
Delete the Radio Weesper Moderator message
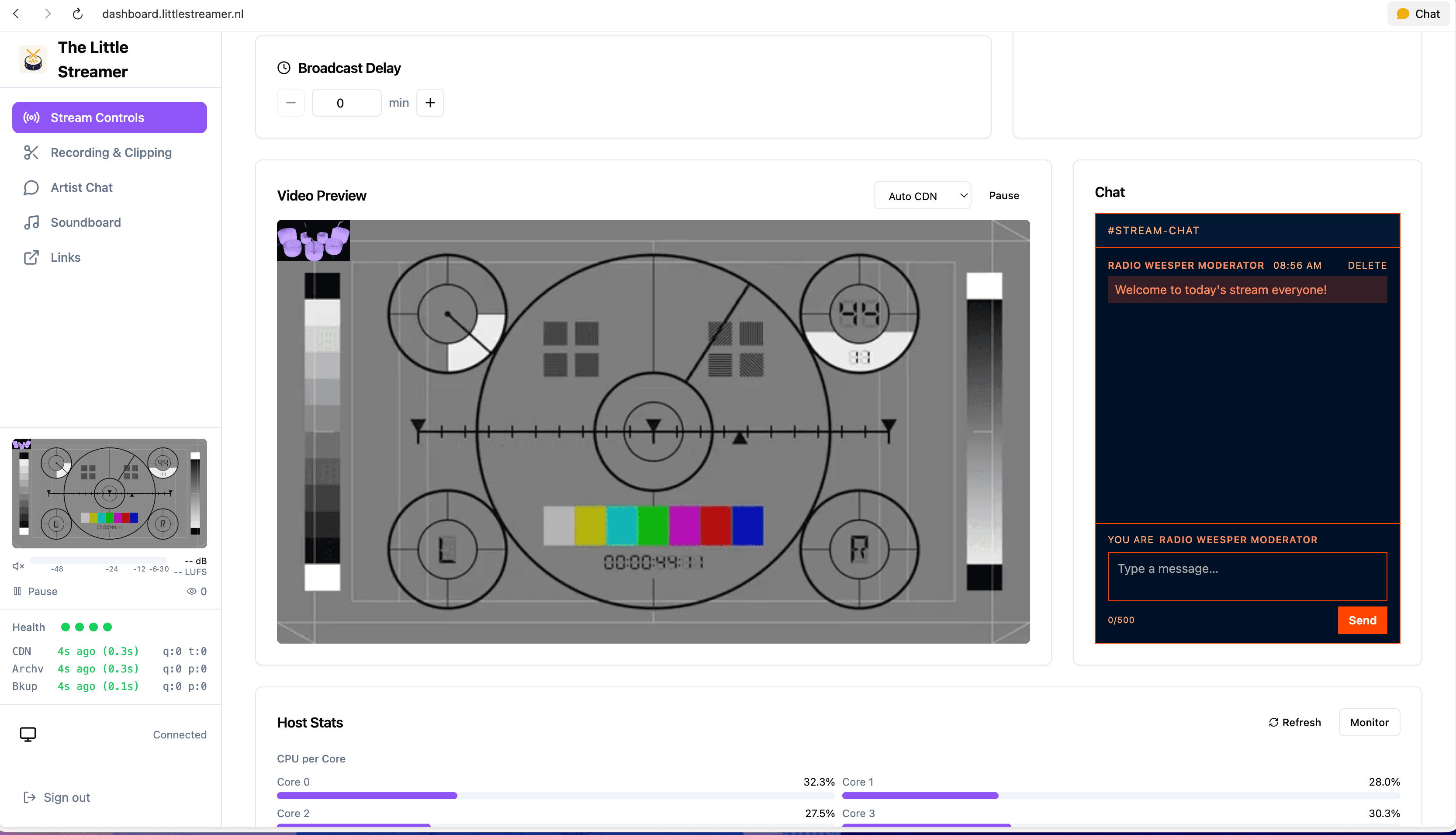pos(1367,265)
